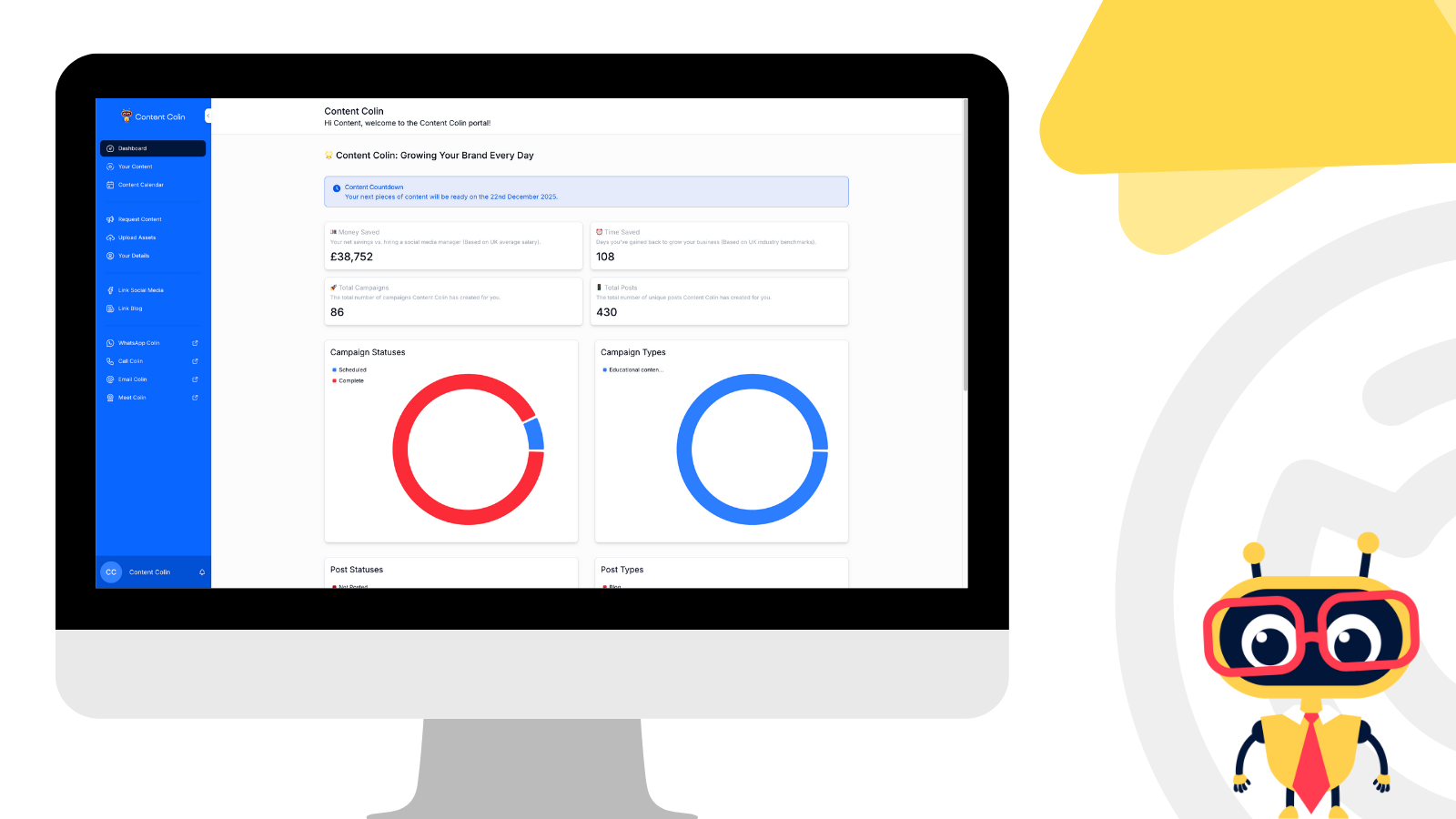This screenshot has height=819, width=1456.
Task: Click the clock icon in the Content Countdown banner
Action: pyautogui.click(x=337, y=188)
